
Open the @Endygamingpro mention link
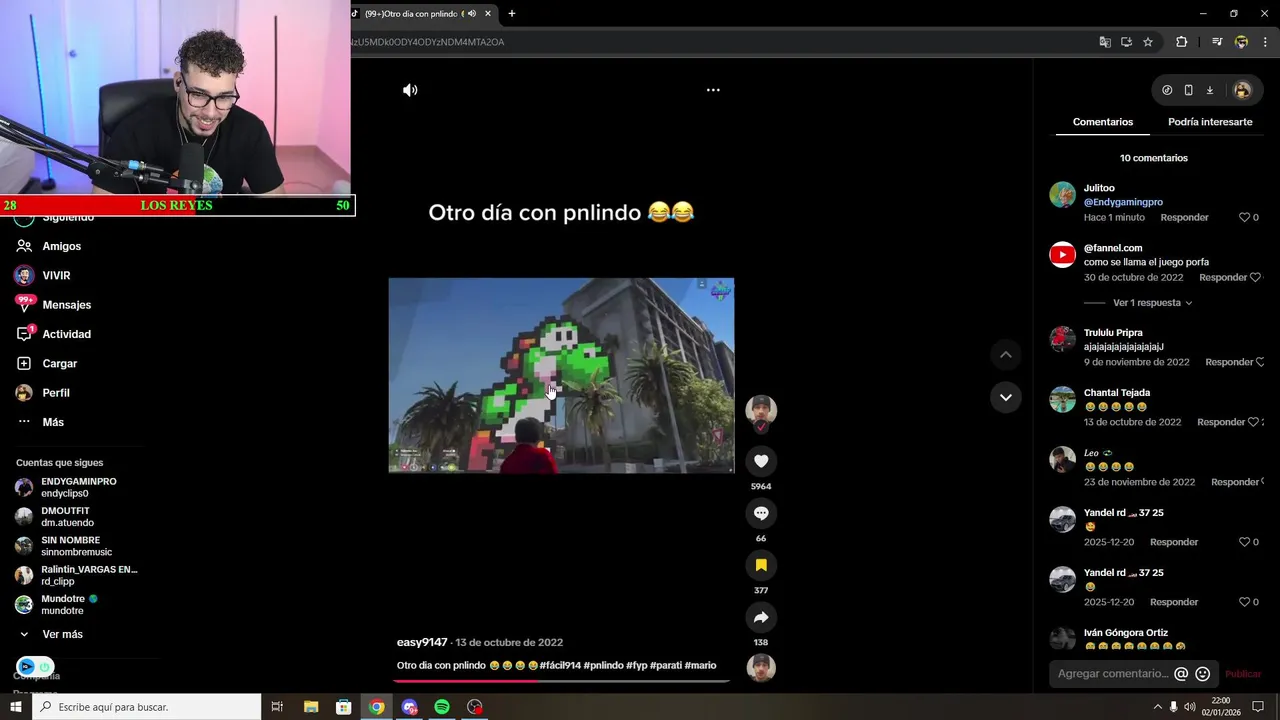tap(1123, 202)
